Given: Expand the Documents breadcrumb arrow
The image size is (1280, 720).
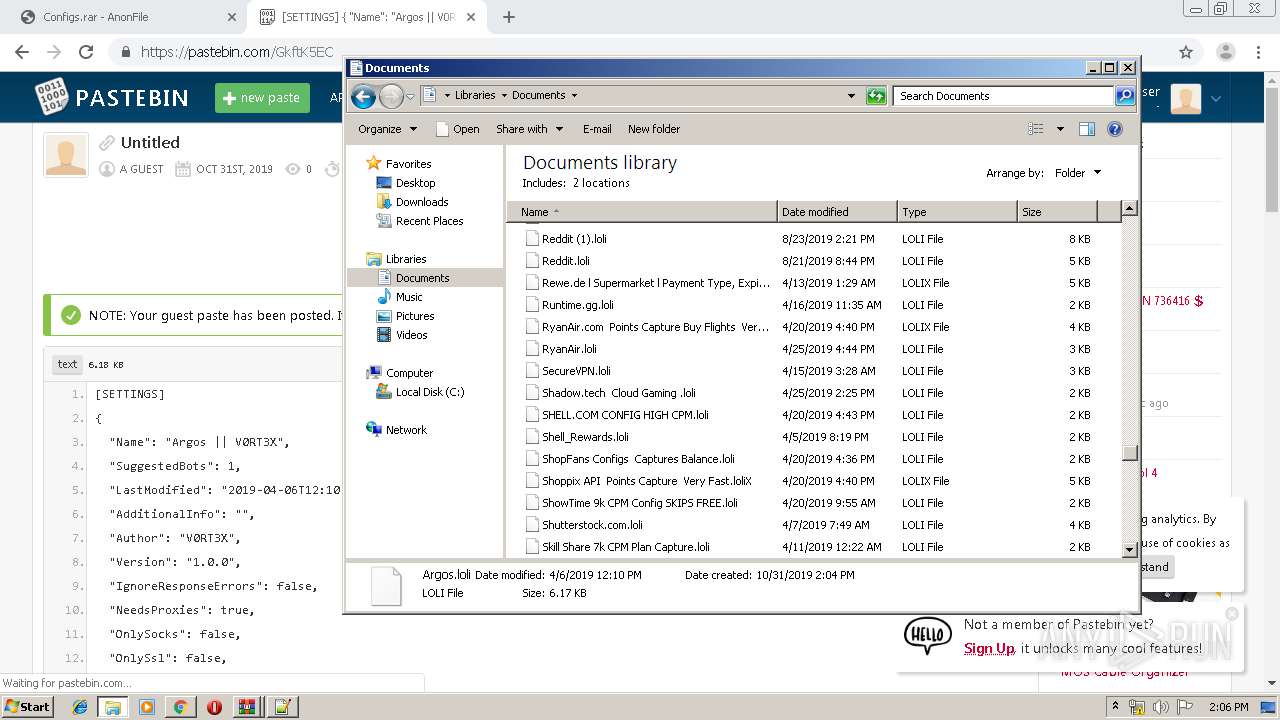Looking at the screenshot, I should click(x=574, y=96).
